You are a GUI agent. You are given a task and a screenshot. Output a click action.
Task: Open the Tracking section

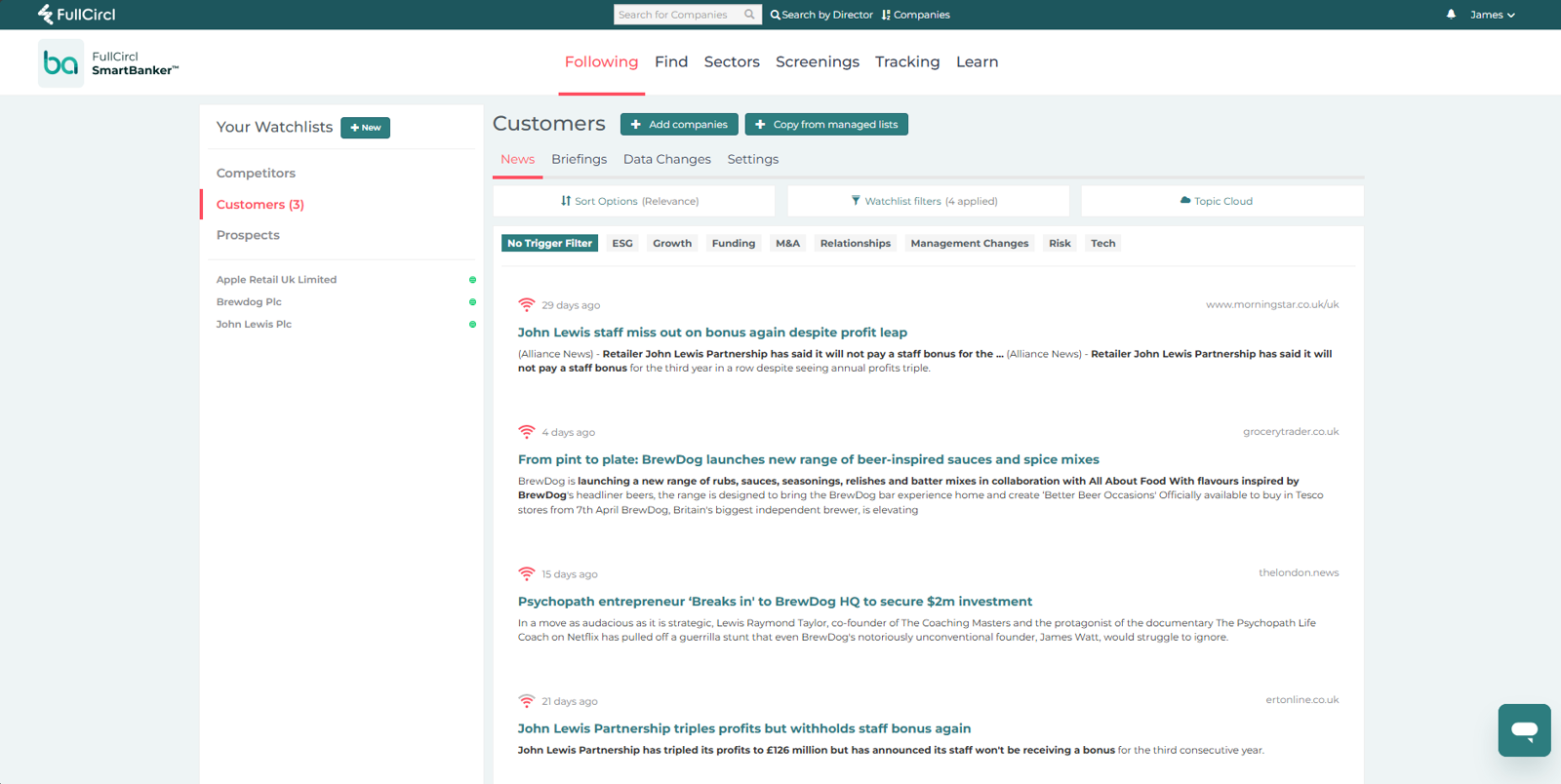click(907, 62)
